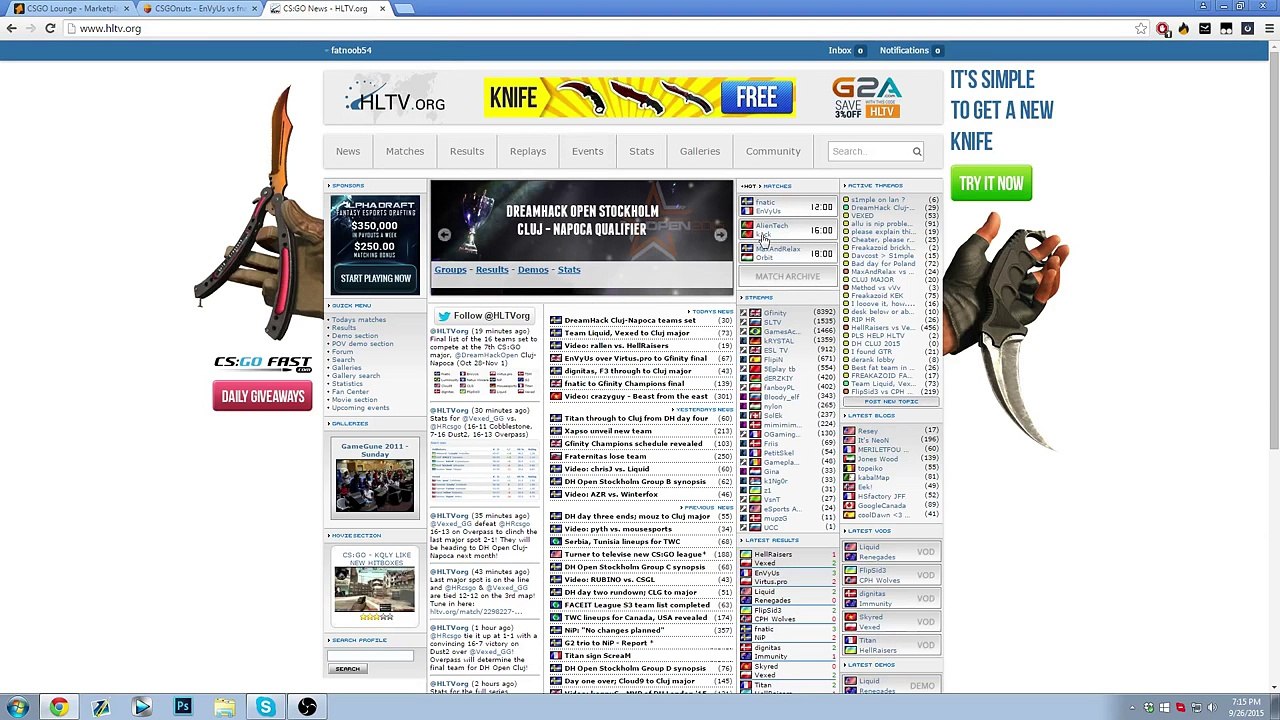
Task: Click the knife FREE banner ad
Action: pyautogui.click(x=640, y=98)
